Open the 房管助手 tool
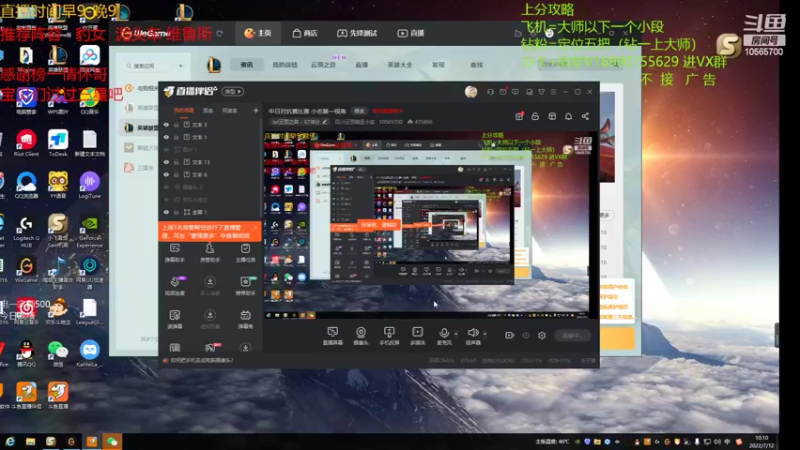The image size is (800, 450). pos(210,253)
